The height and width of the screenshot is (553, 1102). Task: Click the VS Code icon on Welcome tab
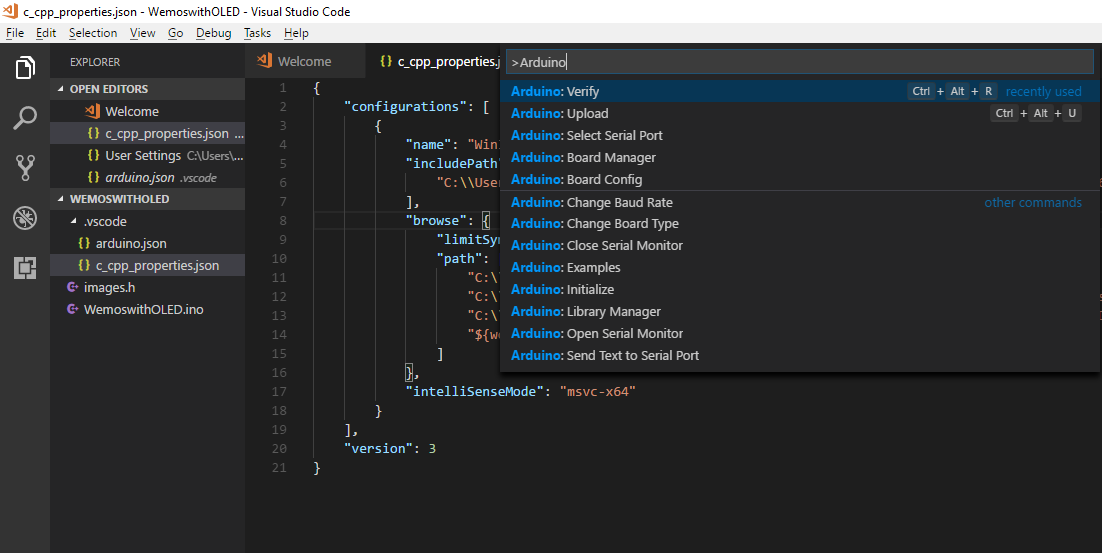264,61
